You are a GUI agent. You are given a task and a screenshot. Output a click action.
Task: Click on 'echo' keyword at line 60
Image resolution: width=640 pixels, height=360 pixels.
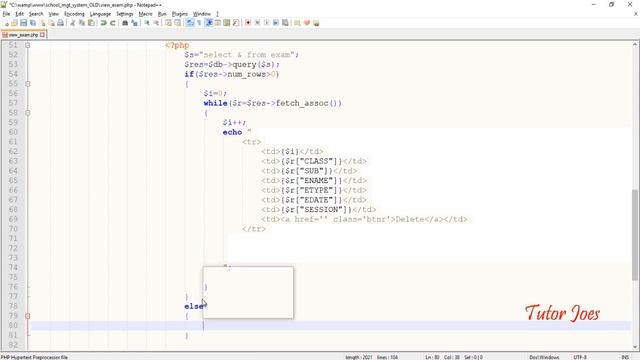(x=232, y=132)
